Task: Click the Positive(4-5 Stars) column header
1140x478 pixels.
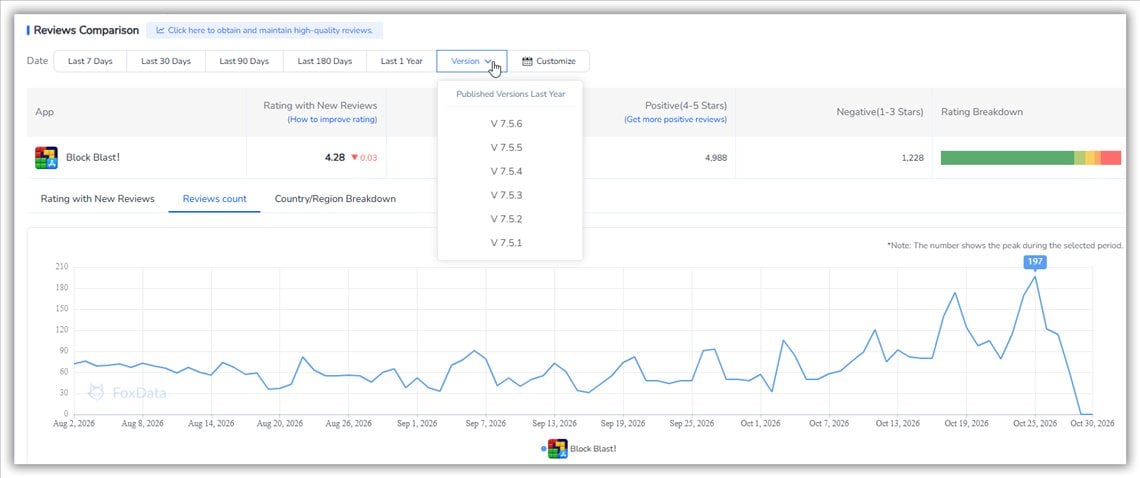Action: 686,105
